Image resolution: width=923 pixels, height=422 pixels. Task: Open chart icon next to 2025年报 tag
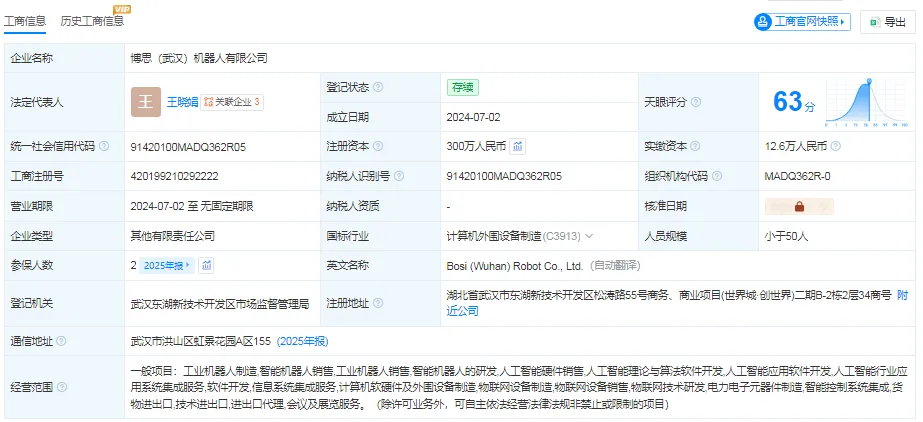point(206,265)
